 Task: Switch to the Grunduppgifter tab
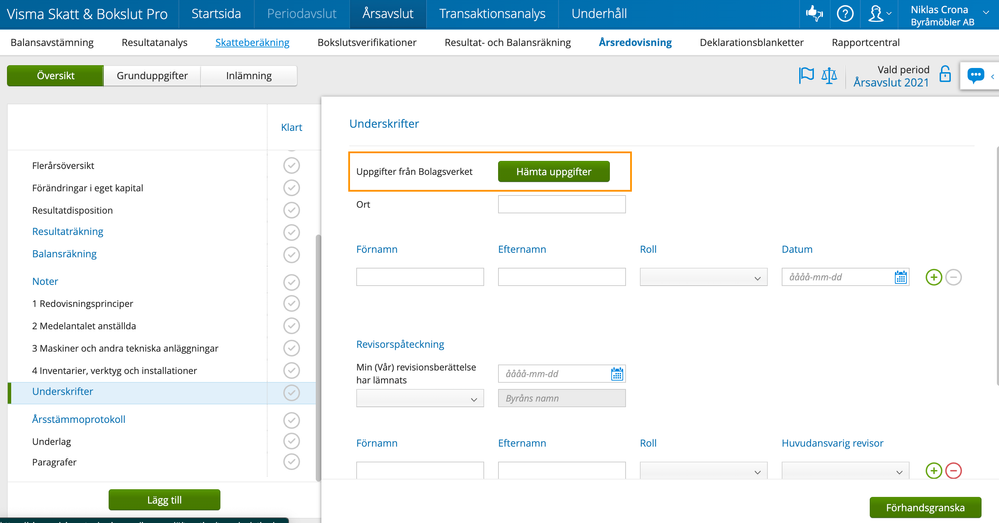(152, 76)
